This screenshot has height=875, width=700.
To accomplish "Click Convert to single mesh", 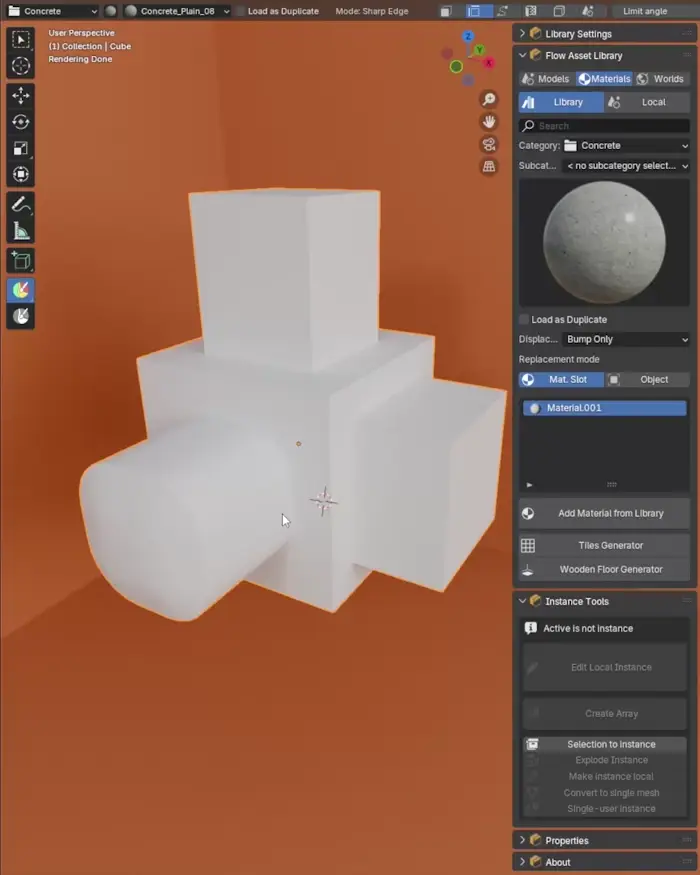I will [605, 792].
